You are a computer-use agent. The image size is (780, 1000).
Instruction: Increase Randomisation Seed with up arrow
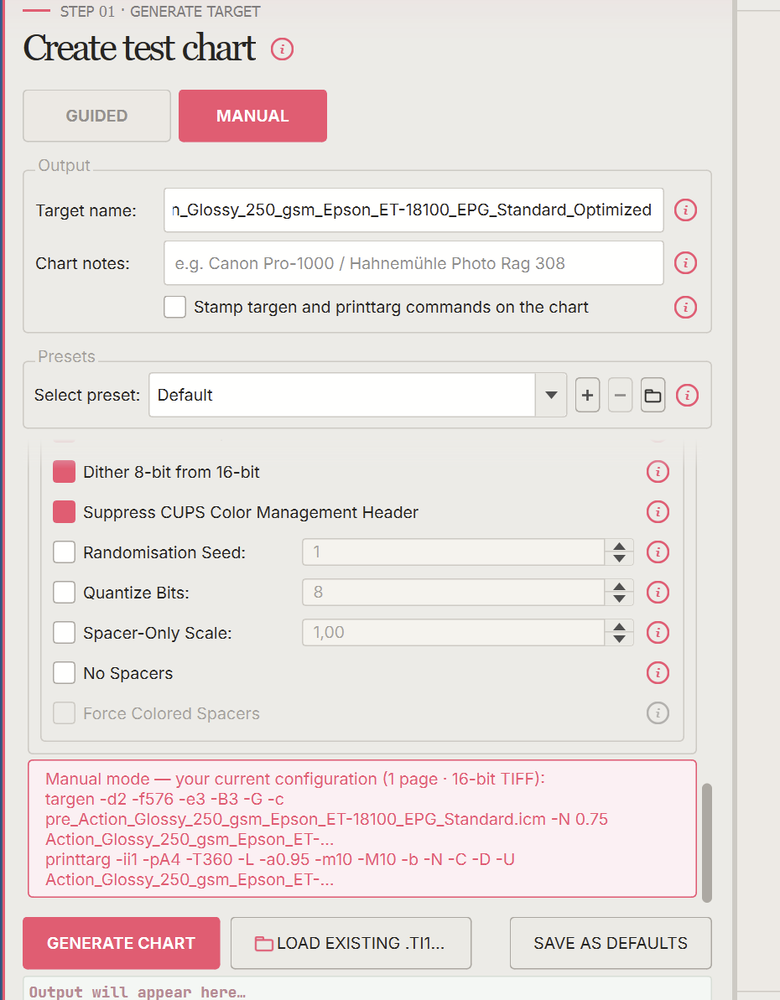tap(619, 547)
